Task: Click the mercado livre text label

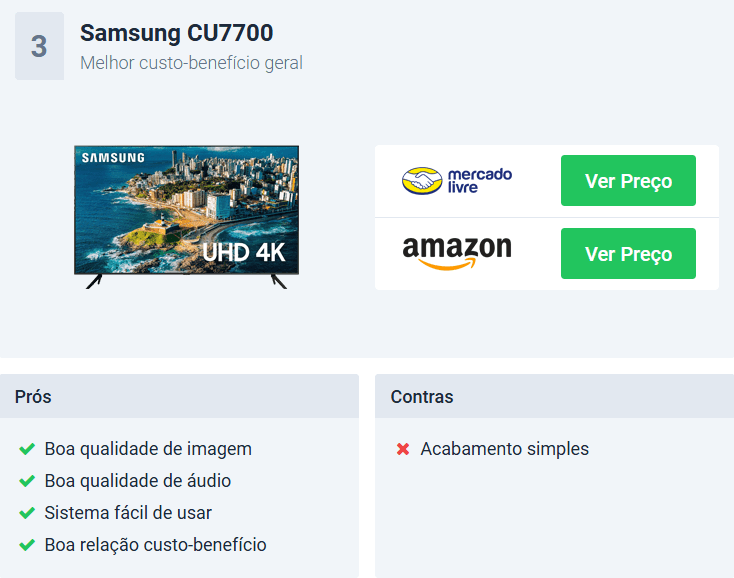Action: pos(479,181)
